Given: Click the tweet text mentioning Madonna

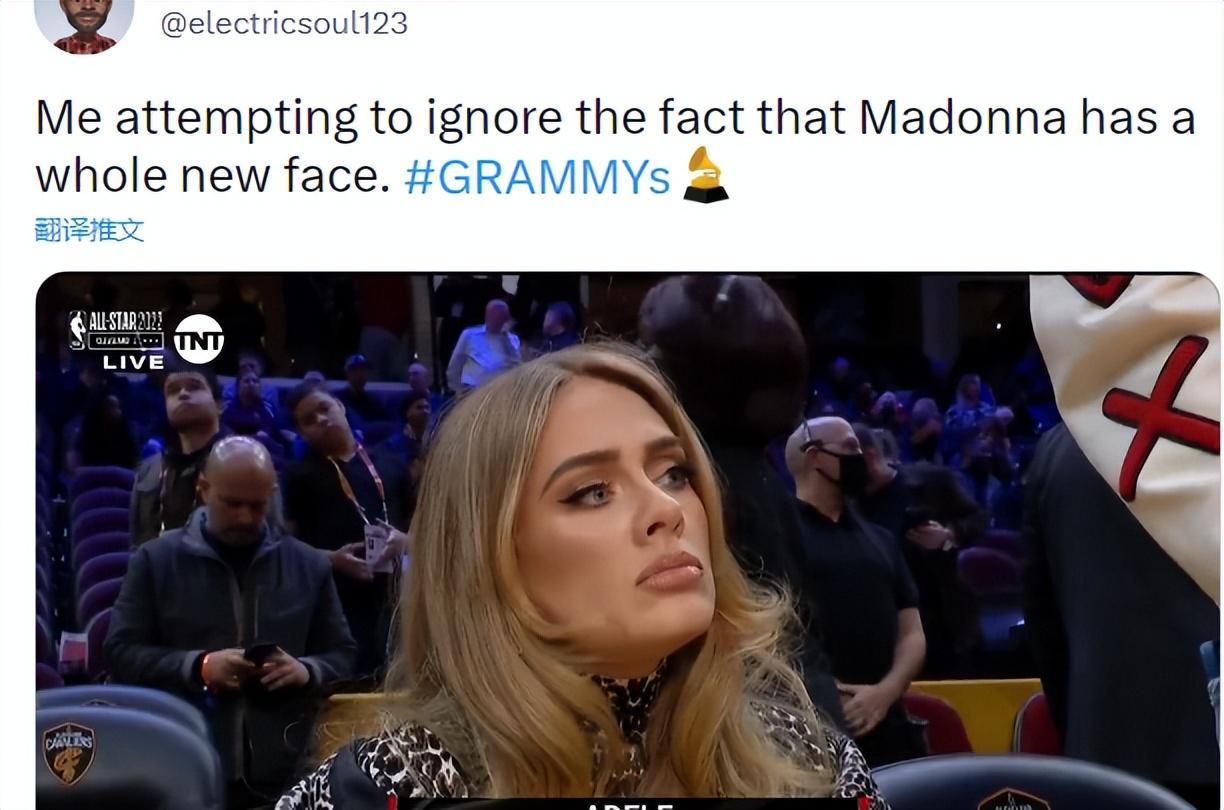Looking at the screenshot, I should (x=615, y=147).
